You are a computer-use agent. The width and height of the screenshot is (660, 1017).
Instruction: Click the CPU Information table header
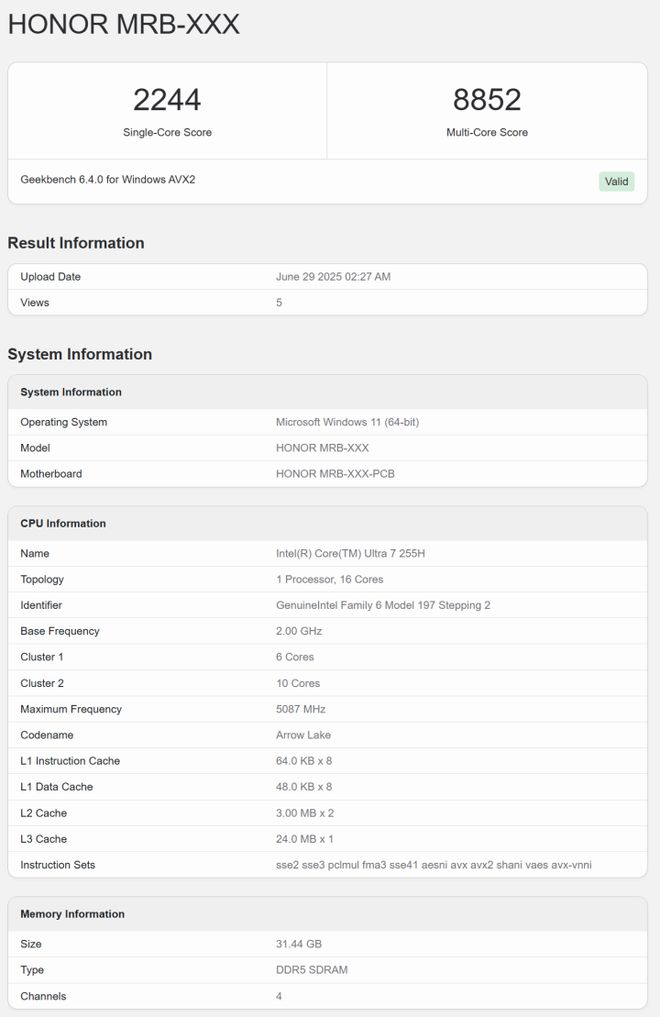pos(327,524)
